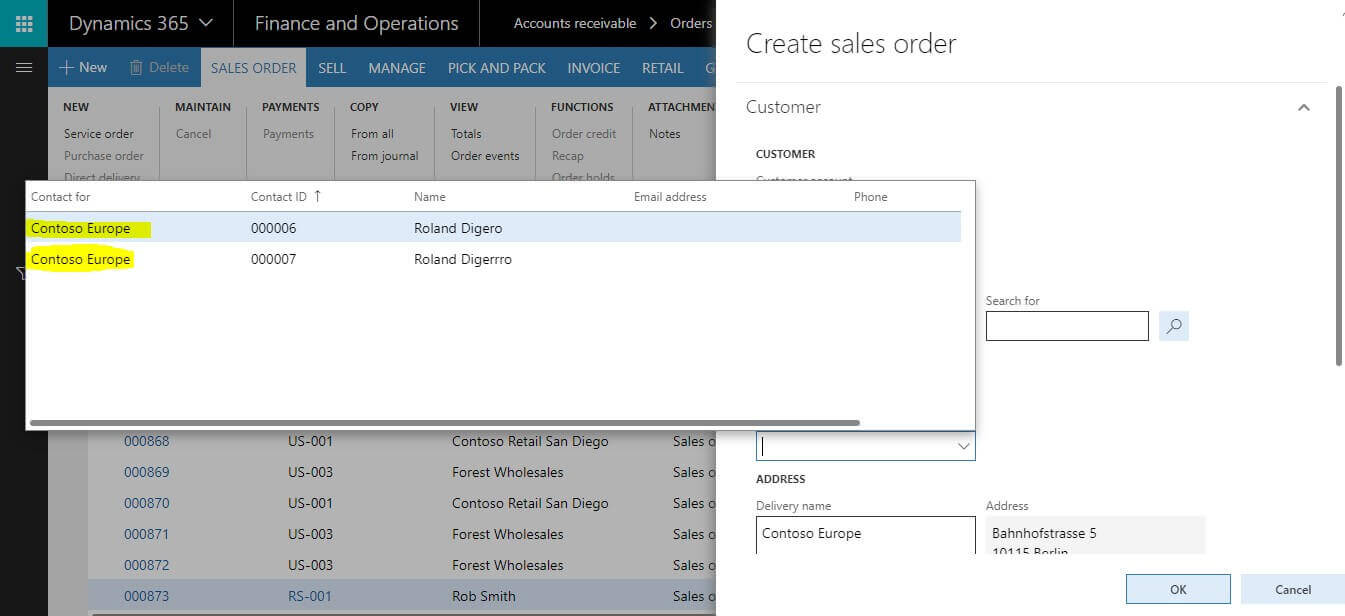Click Notes under ATTACHMENTS
The image size is (1345, 616).
664,134
